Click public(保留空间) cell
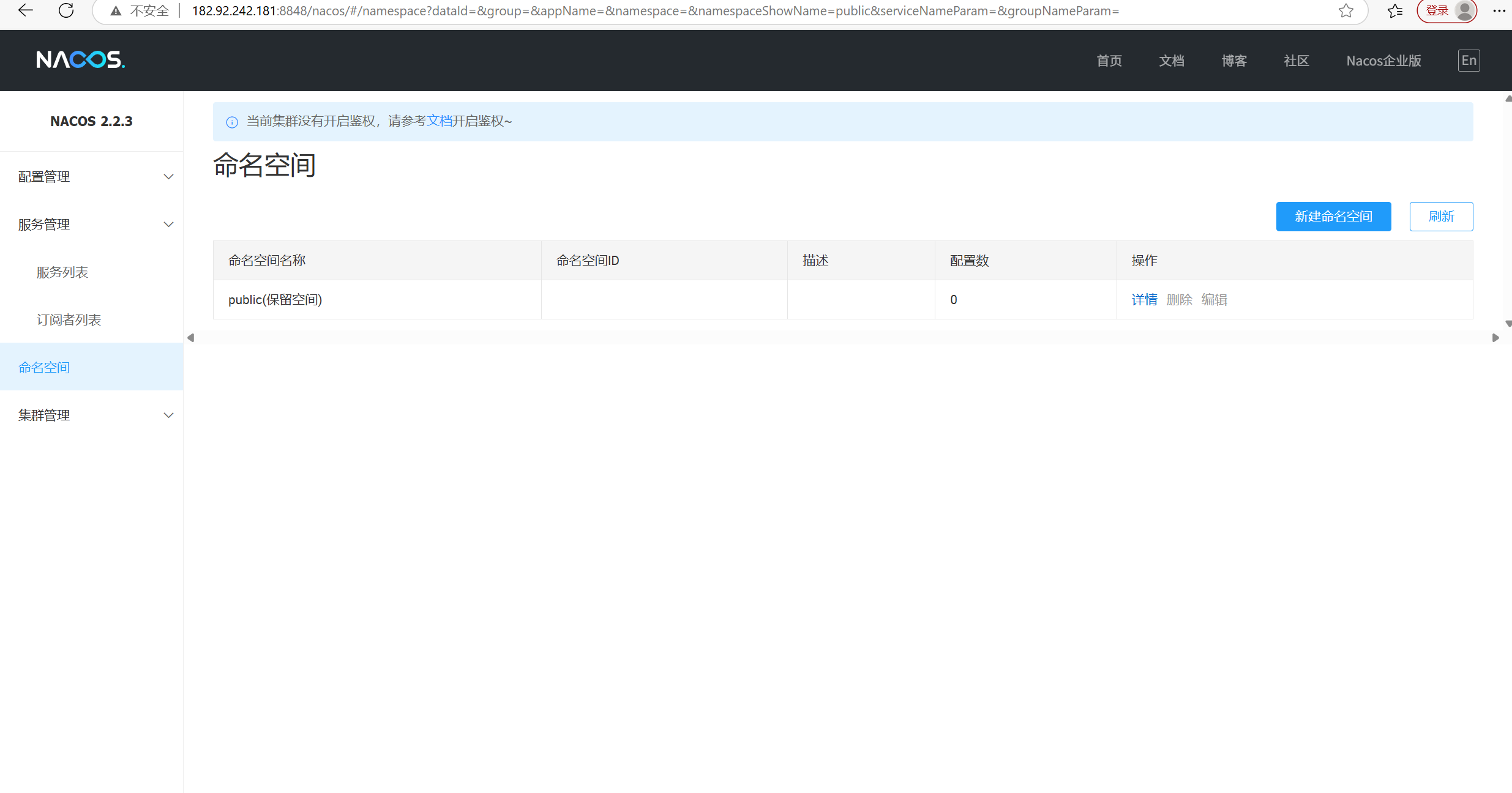The width and height of the screenshot is (1512, 793). (377, 300)
